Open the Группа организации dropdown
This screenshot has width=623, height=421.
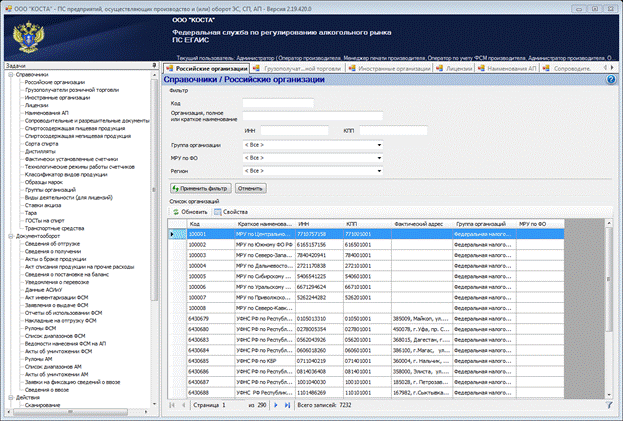pyautogui.click(x=379, y=145)
